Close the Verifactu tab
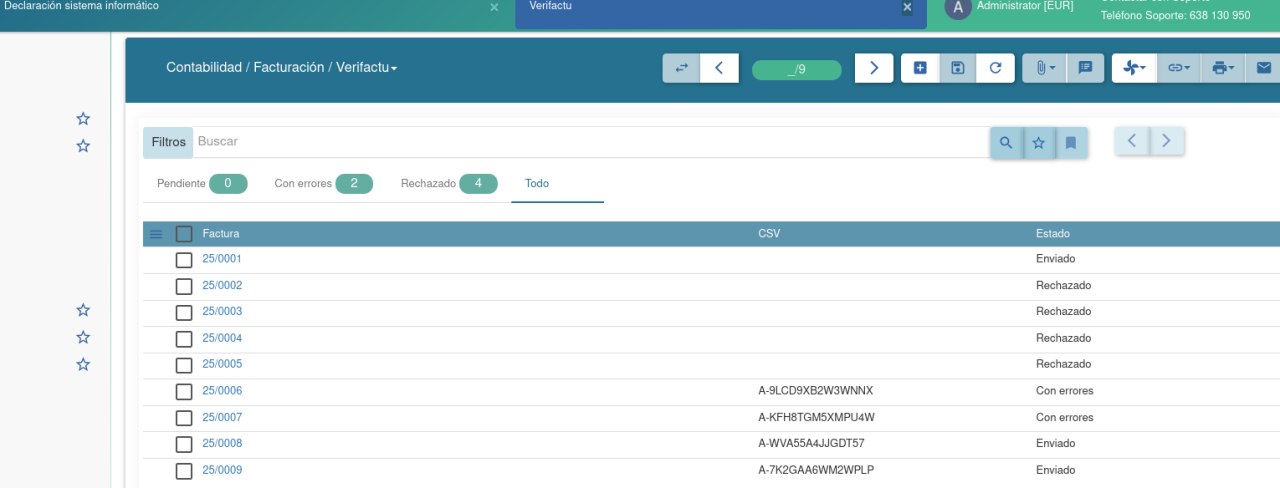Viewport: 1280px width, 488px height. point(907,7)
